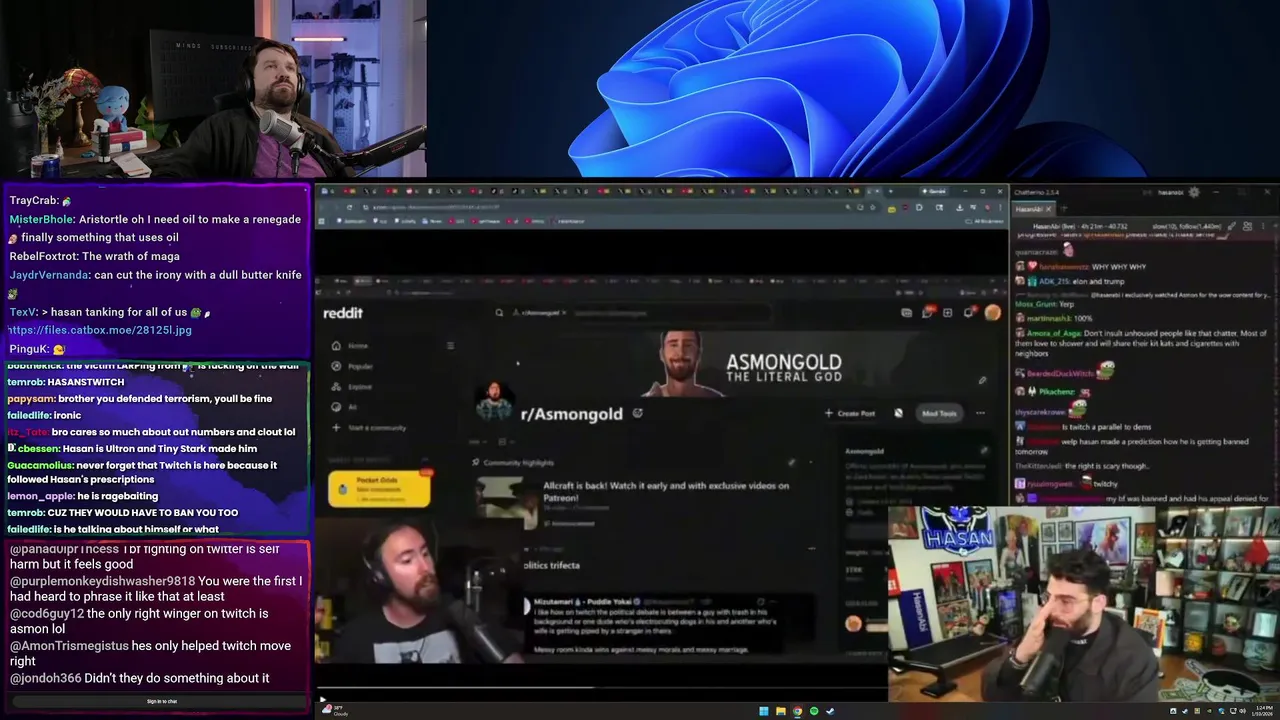This screenshot has width=1280, height=720.
Task: Open Mod Tools
Action: coord(939,413)
